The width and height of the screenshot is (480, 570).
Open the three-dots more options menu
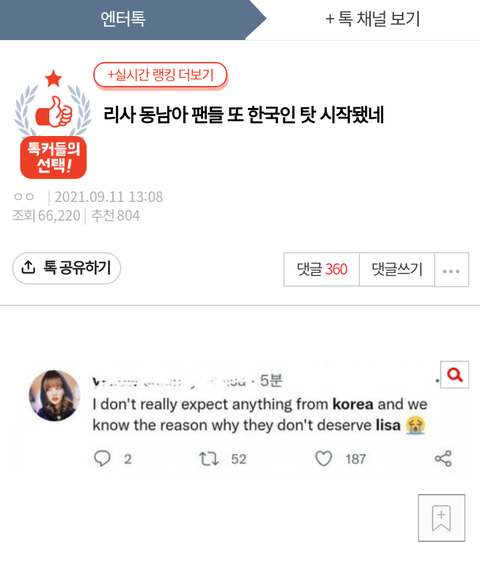pos(451,270)
